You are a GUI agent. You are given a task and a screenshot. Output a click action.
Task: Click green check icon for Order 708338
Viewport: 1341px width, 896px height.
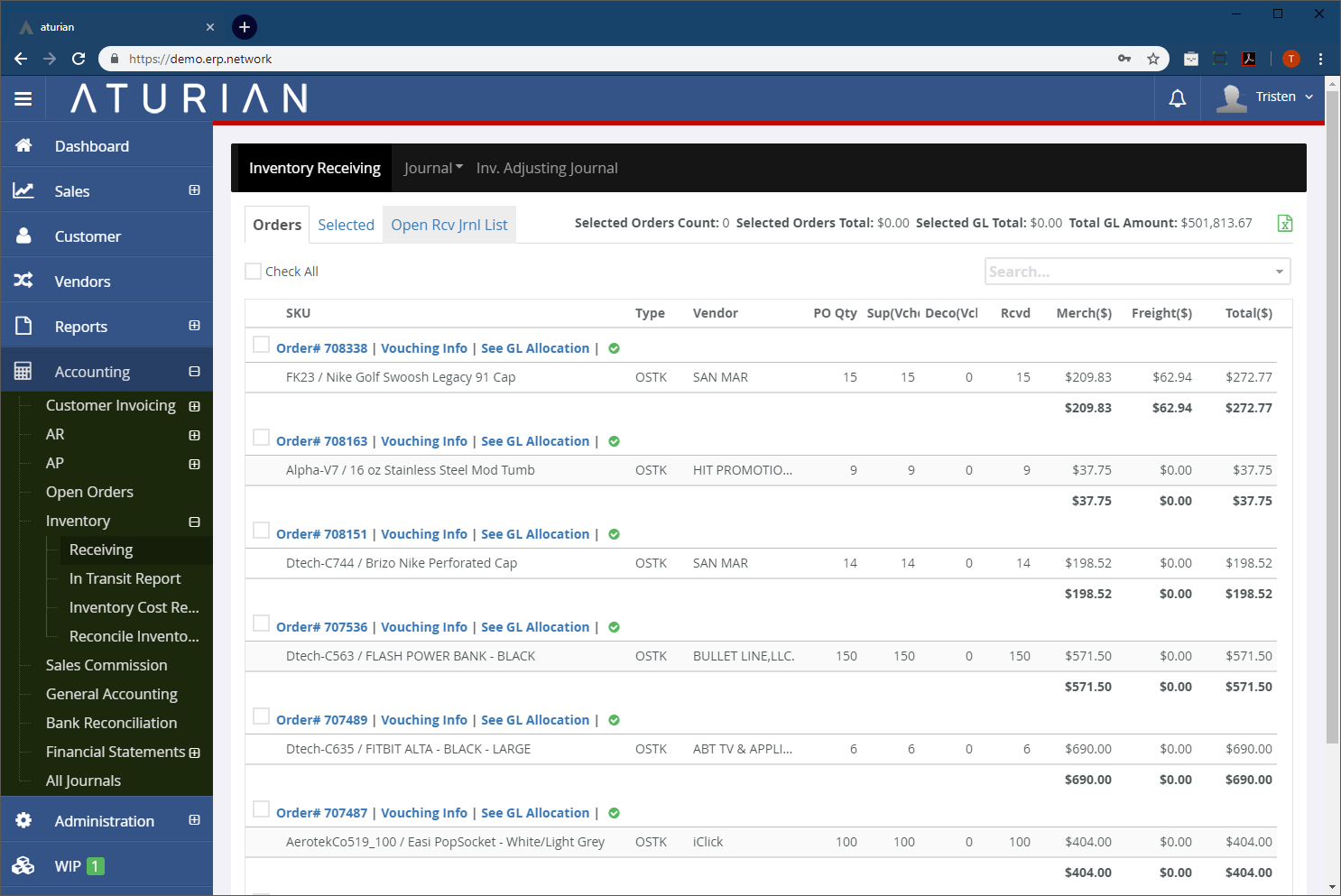(614, 348)
